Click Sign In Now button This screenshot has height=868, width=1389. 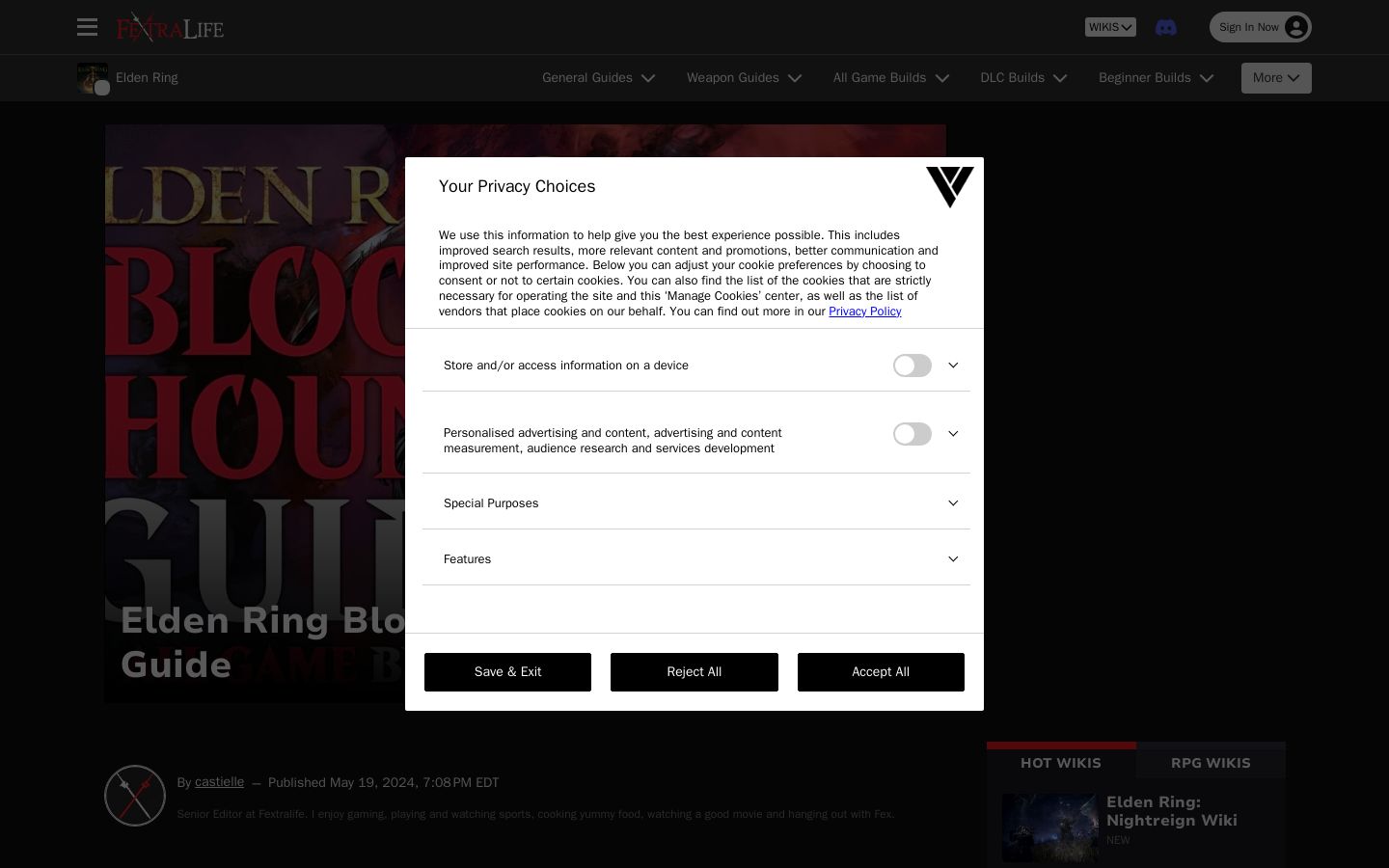(1261, 27)
